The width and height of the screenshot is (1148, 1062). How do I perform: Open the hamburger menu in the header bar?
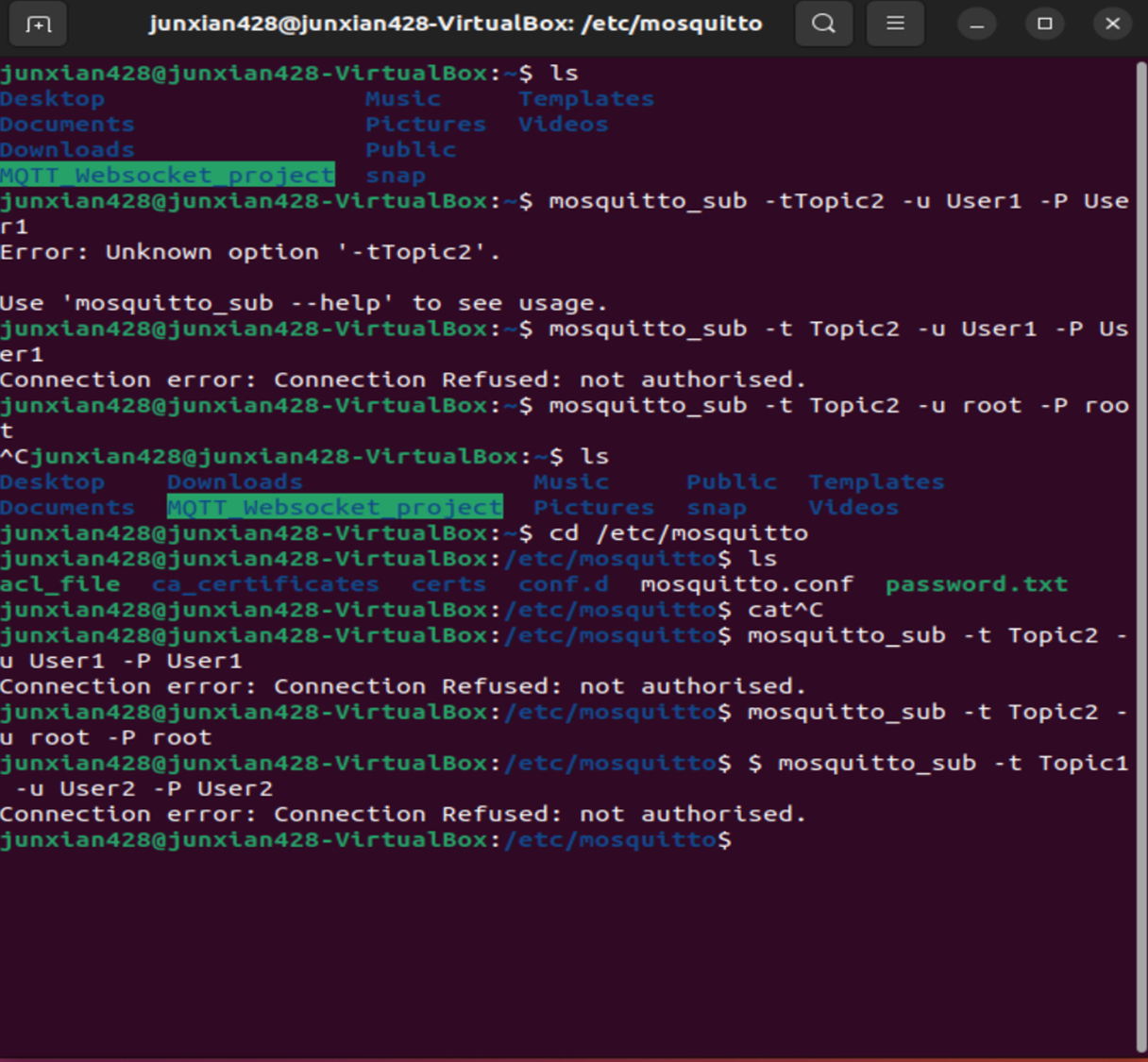pyautogui.click(x=894, y=25)
